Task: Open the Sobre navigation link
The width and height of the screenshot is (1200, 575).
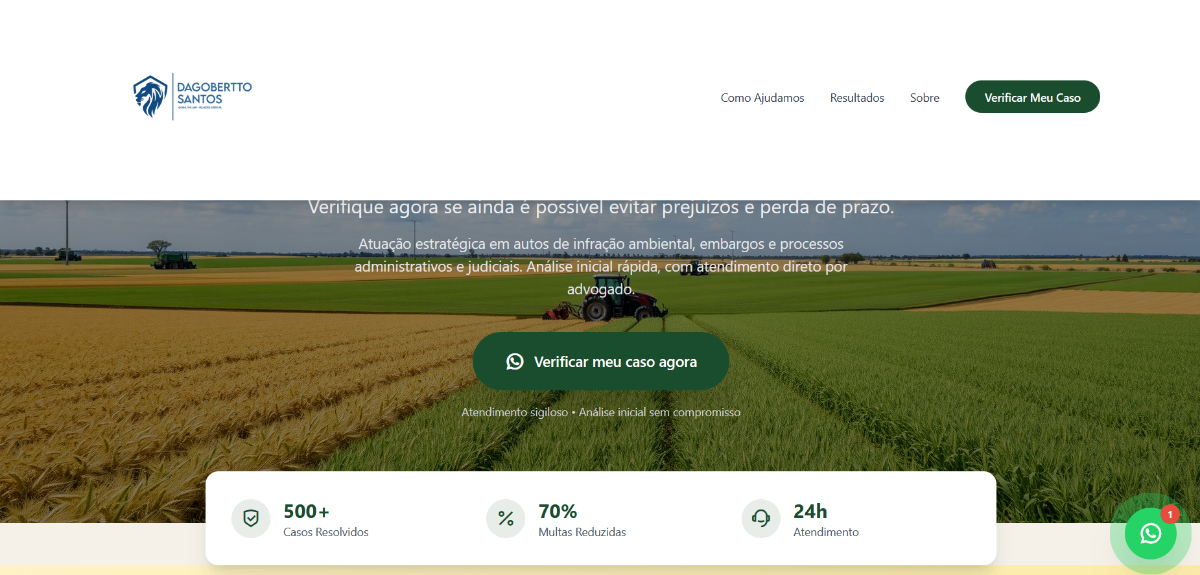Action: pos(924,98)
